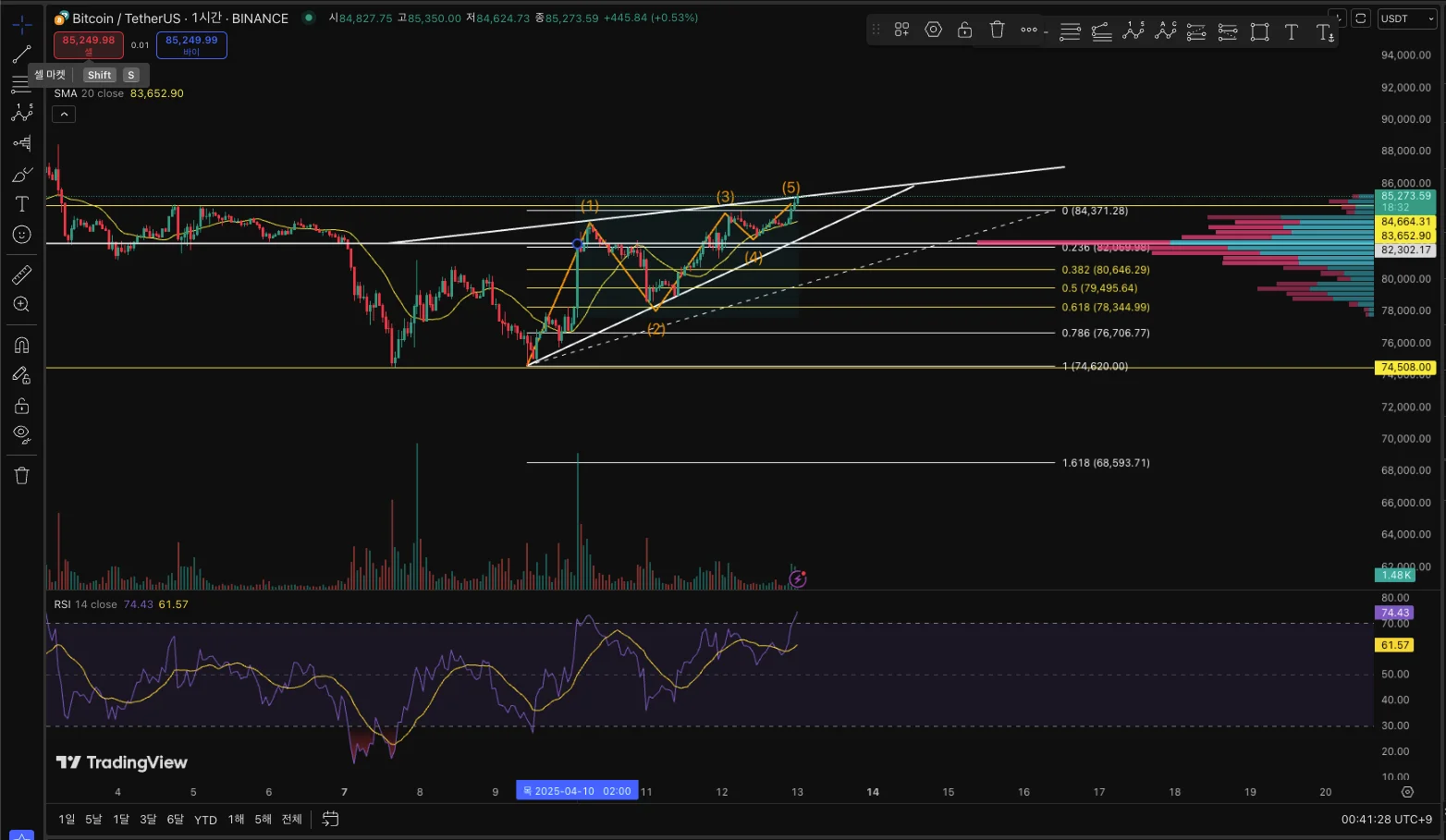Hide all drawings with eye icon
This screenshot has width=1446, height=840.
[x=21, y=434]
